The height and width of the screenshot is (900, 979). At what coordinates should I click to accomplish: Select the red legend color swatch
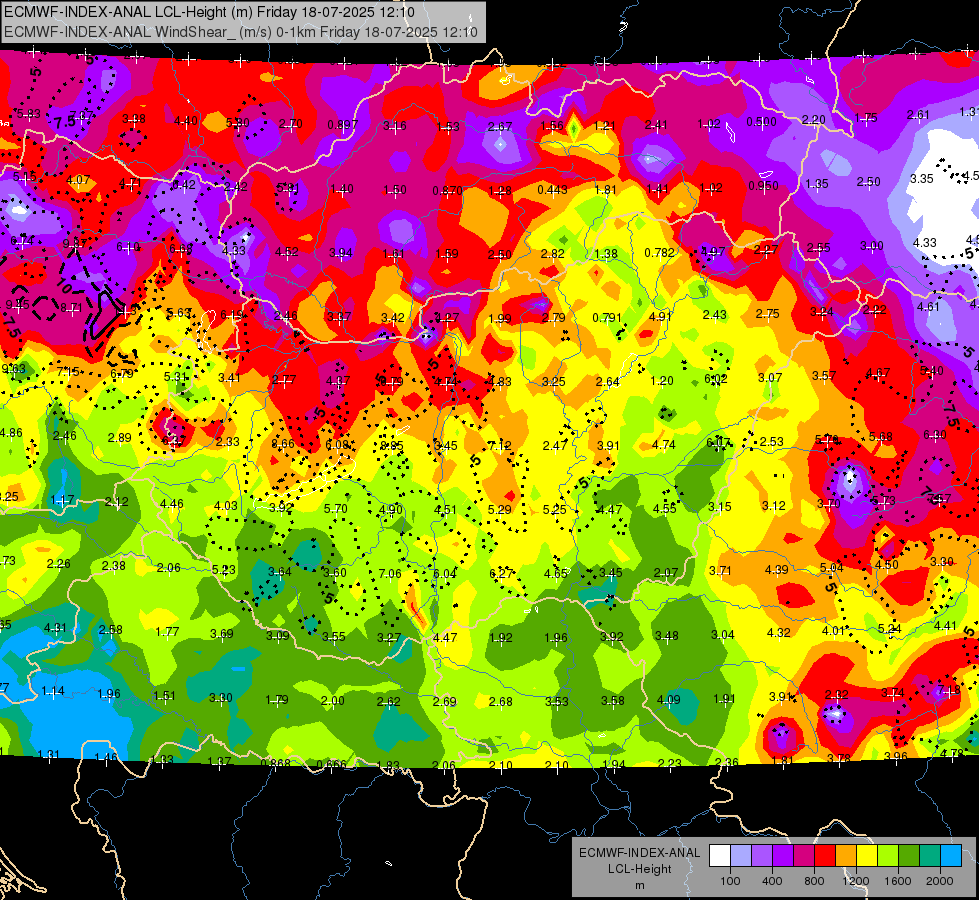[x=825, y=856]
